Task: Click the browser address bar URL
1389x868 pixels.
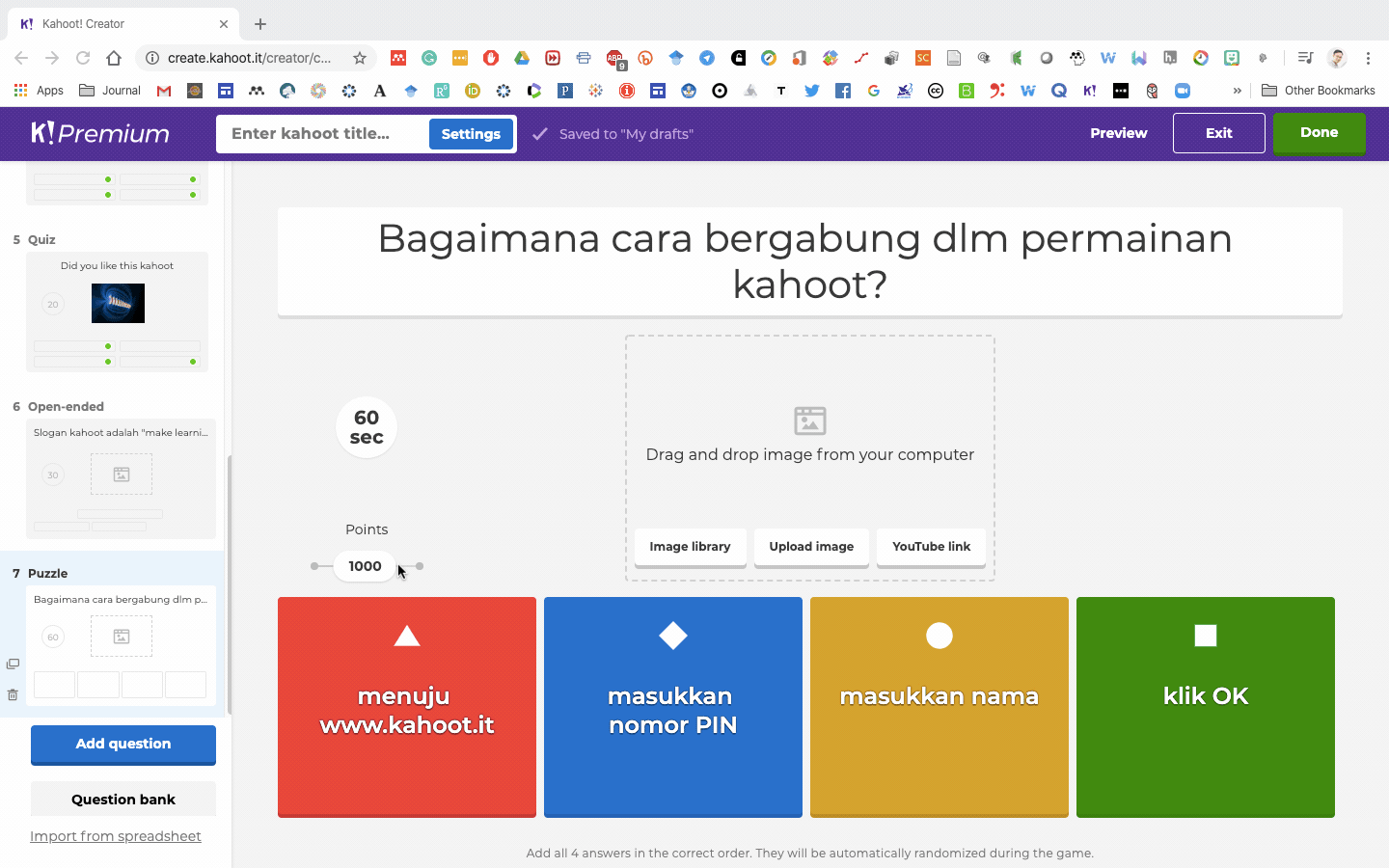Action: coord(249,58)
